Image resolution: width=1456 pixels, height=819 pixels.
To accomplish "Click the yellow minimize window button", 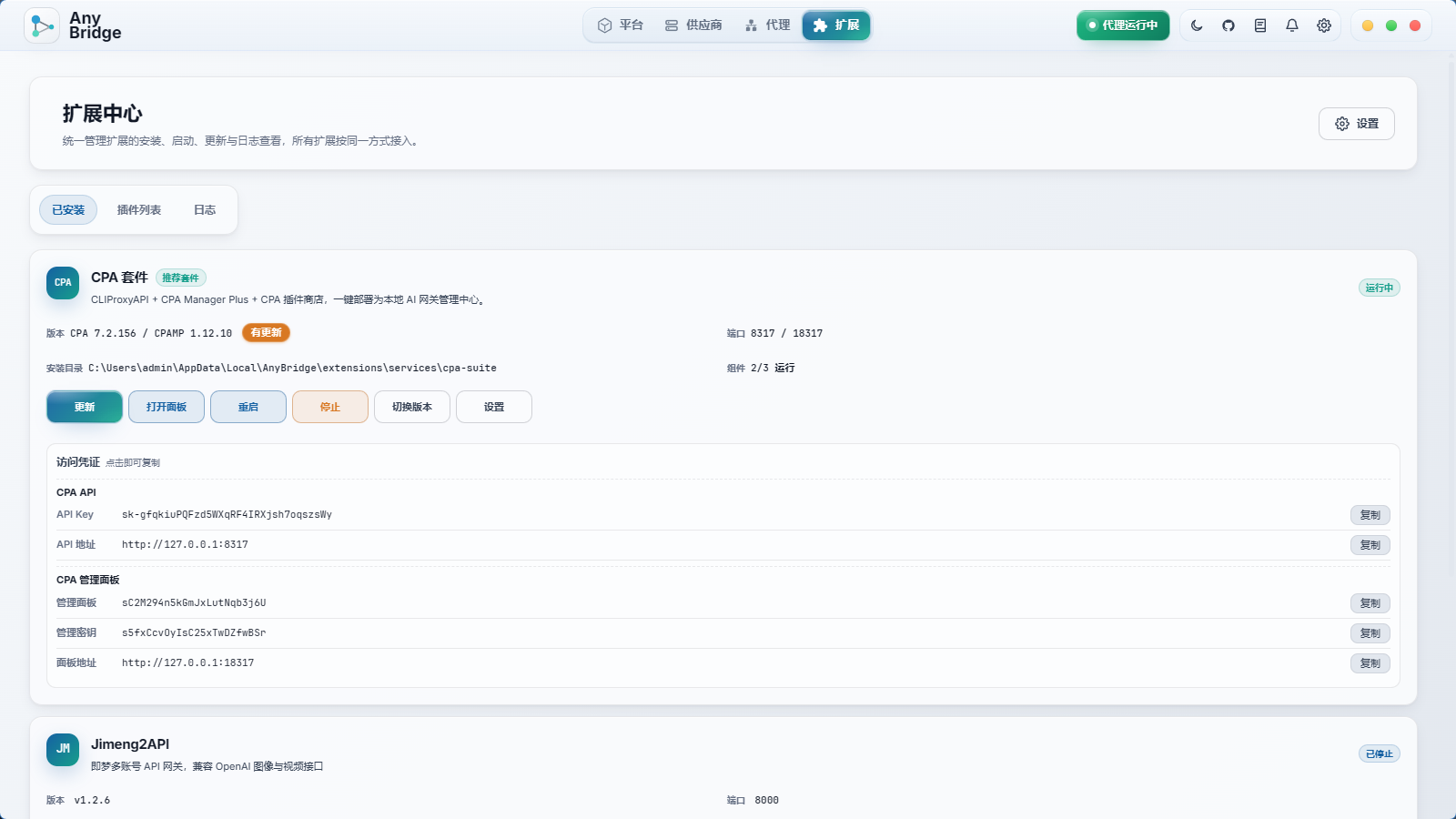I will click(x=1368, y=25).
